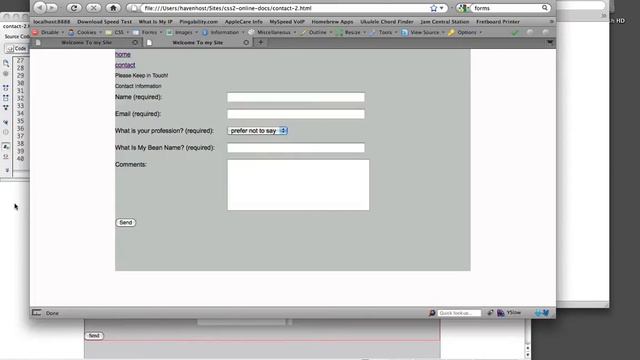Screen dimensions: 640x360
Task: Click the Quick lookup field in status bar
Action: pos(459,313)
